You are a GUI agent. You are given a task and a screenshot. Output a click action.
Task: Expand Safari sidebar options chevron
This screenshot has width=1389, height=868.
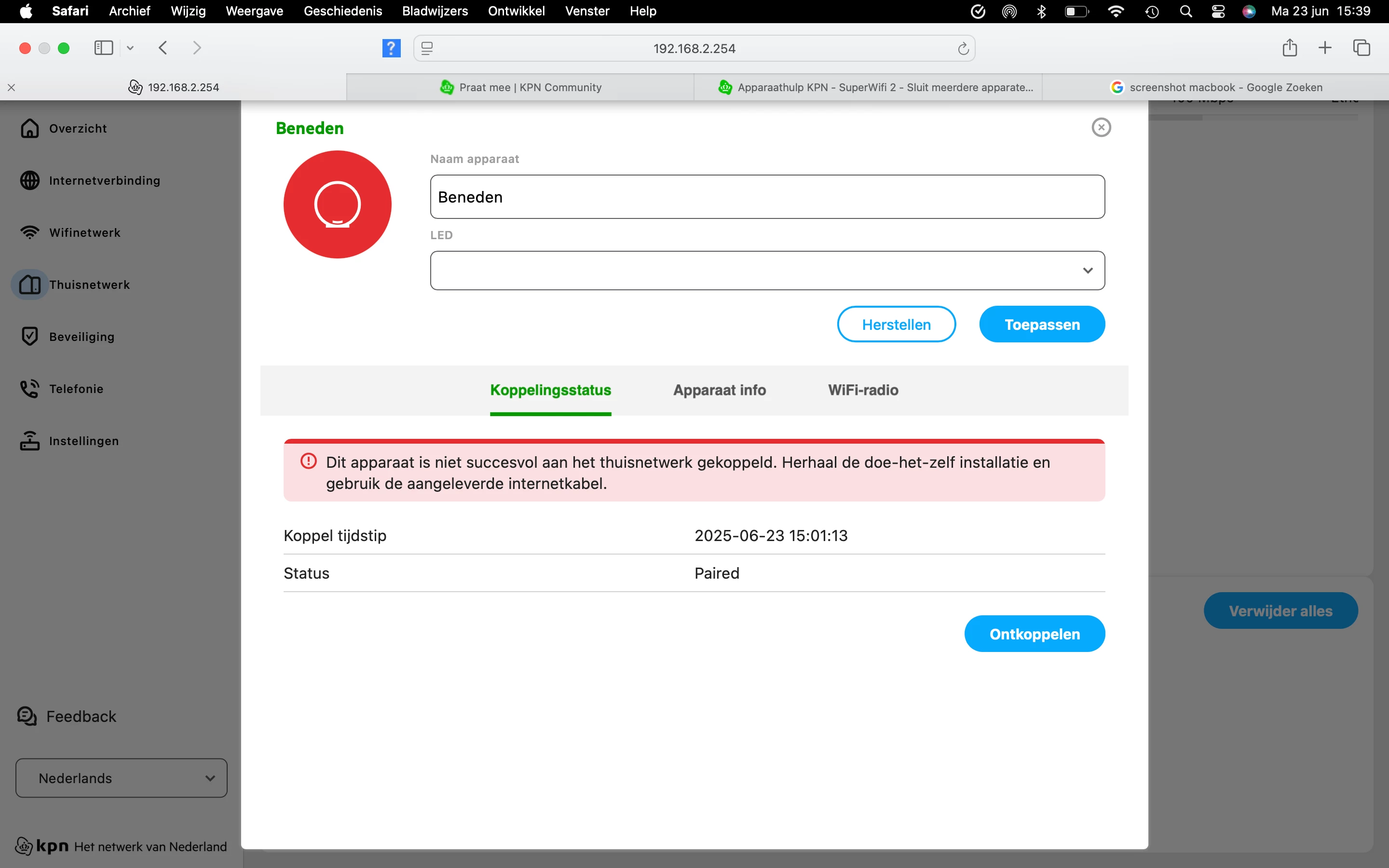pyautogui.click(x=130, y=48)
